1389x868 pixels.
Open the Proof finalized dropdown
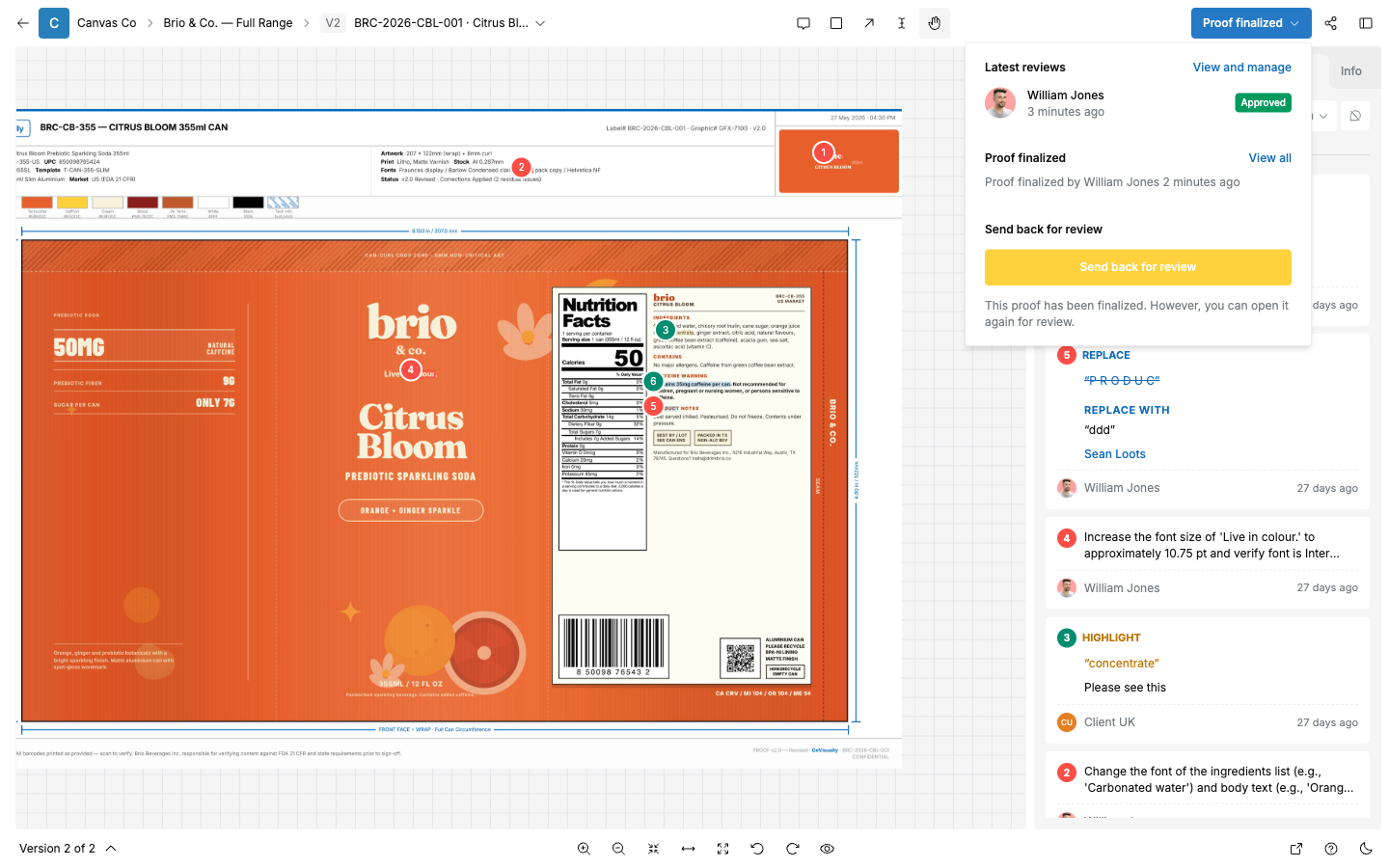click(x=1251, y=23)
